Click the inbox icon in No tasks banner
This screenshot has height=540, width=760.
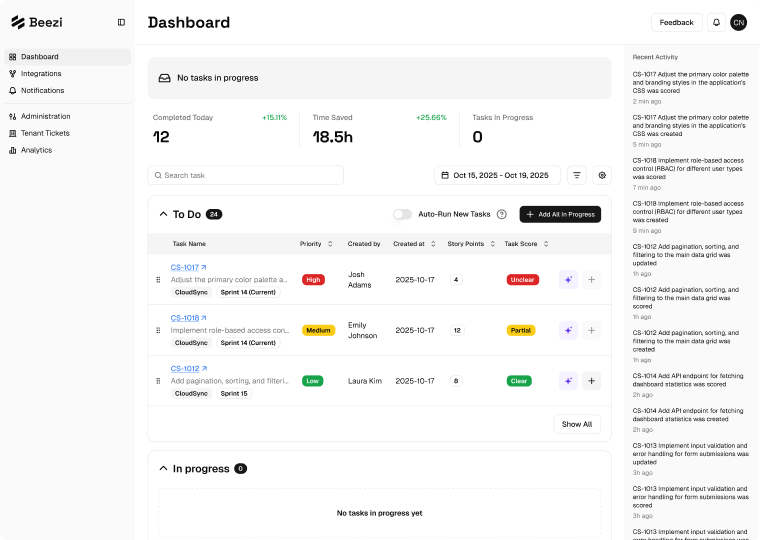click(164, 78)
